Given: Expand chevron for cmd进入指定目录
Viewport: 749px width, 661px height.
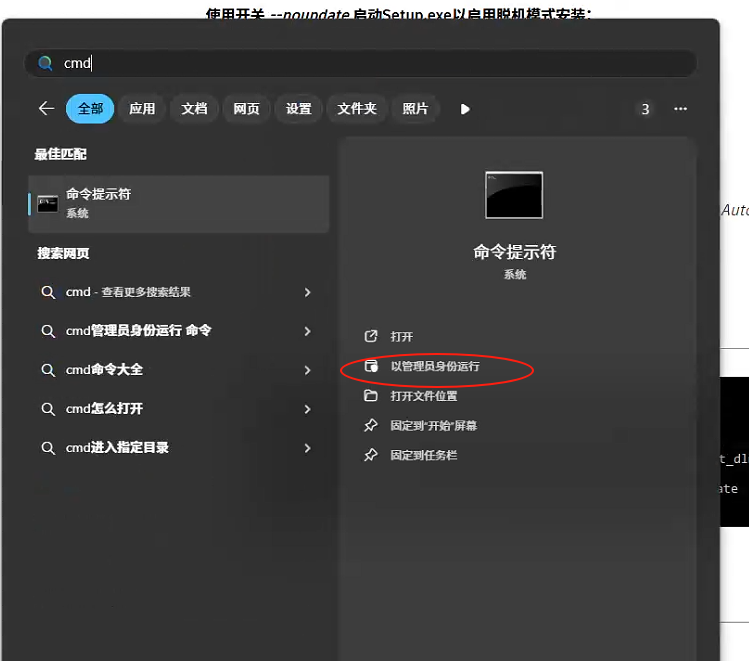Looking at the screenshot, I should click(308, 448).
